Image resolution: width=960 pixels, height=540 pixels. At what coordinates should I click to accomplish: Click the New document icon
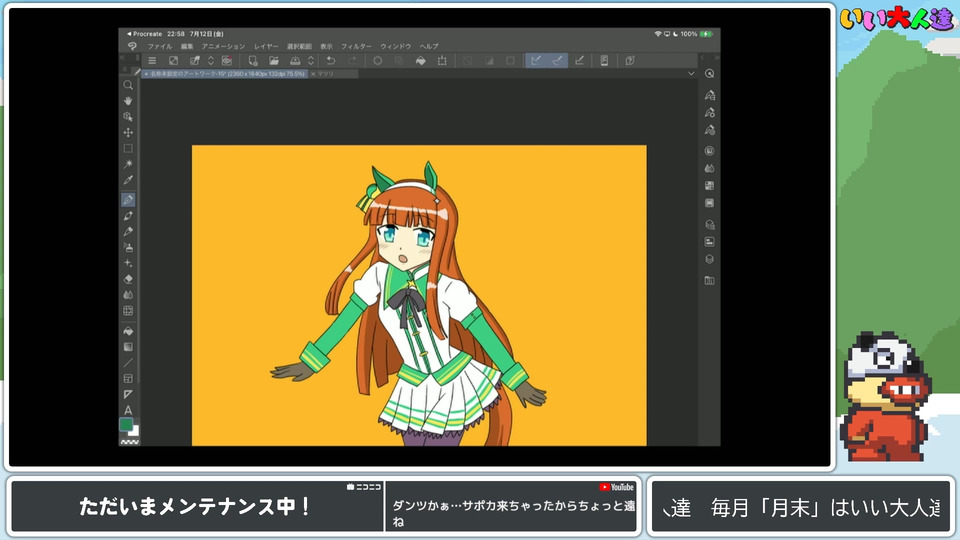(x=252, y=61)
